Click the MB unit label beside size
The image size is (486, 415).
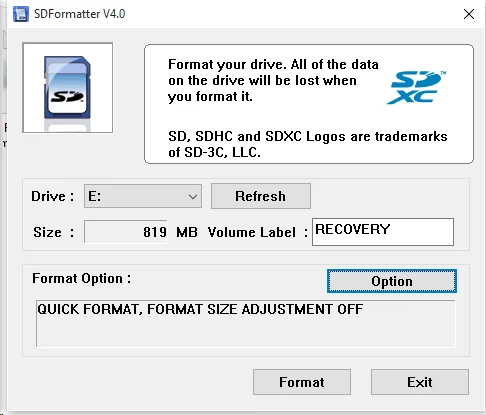(187, 232)
